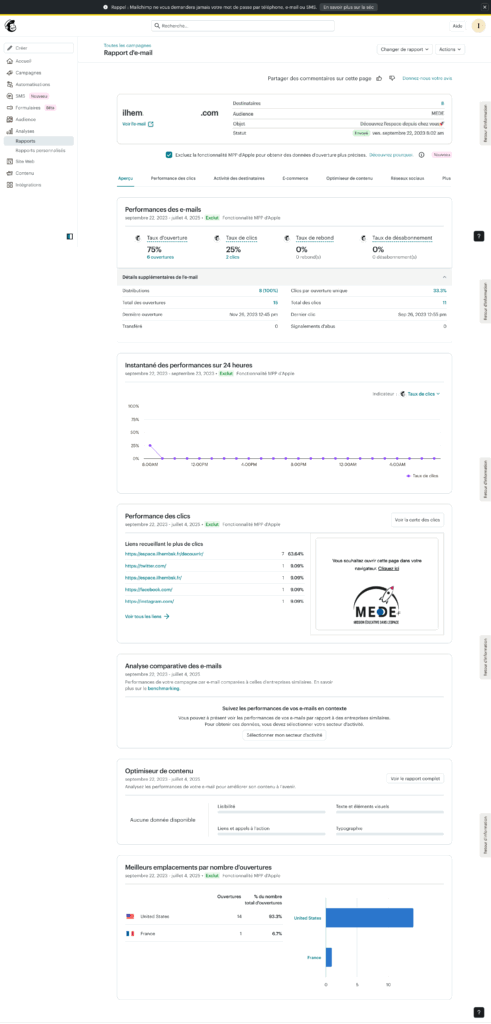Open the Actions dropdown
Viewport: 491px width, 1024px height.
point(450,49)
